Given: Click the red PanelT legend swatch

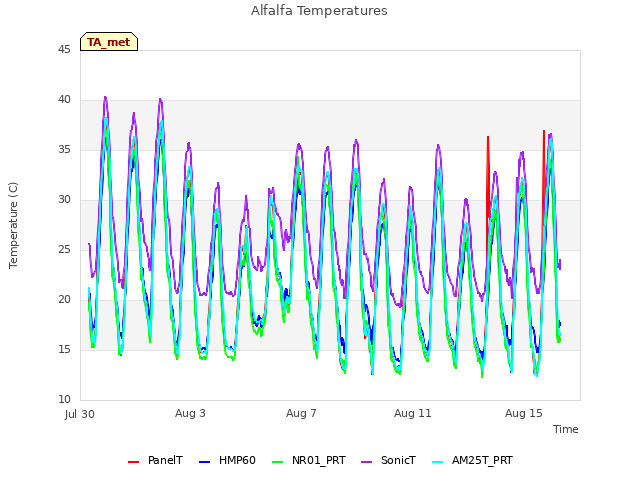Looking at the screenshot, I should click(133, 462).
